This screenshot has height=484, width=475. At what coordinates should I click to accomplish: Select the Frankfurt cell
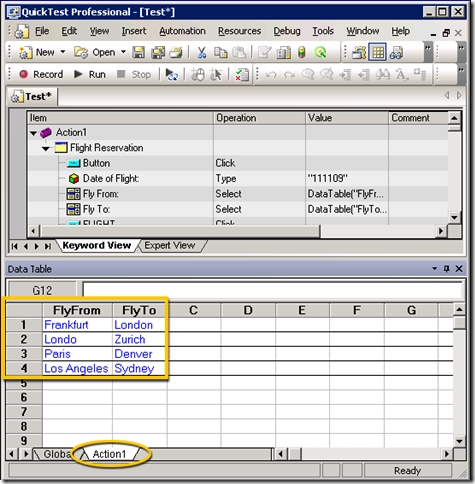coord(77,325)
